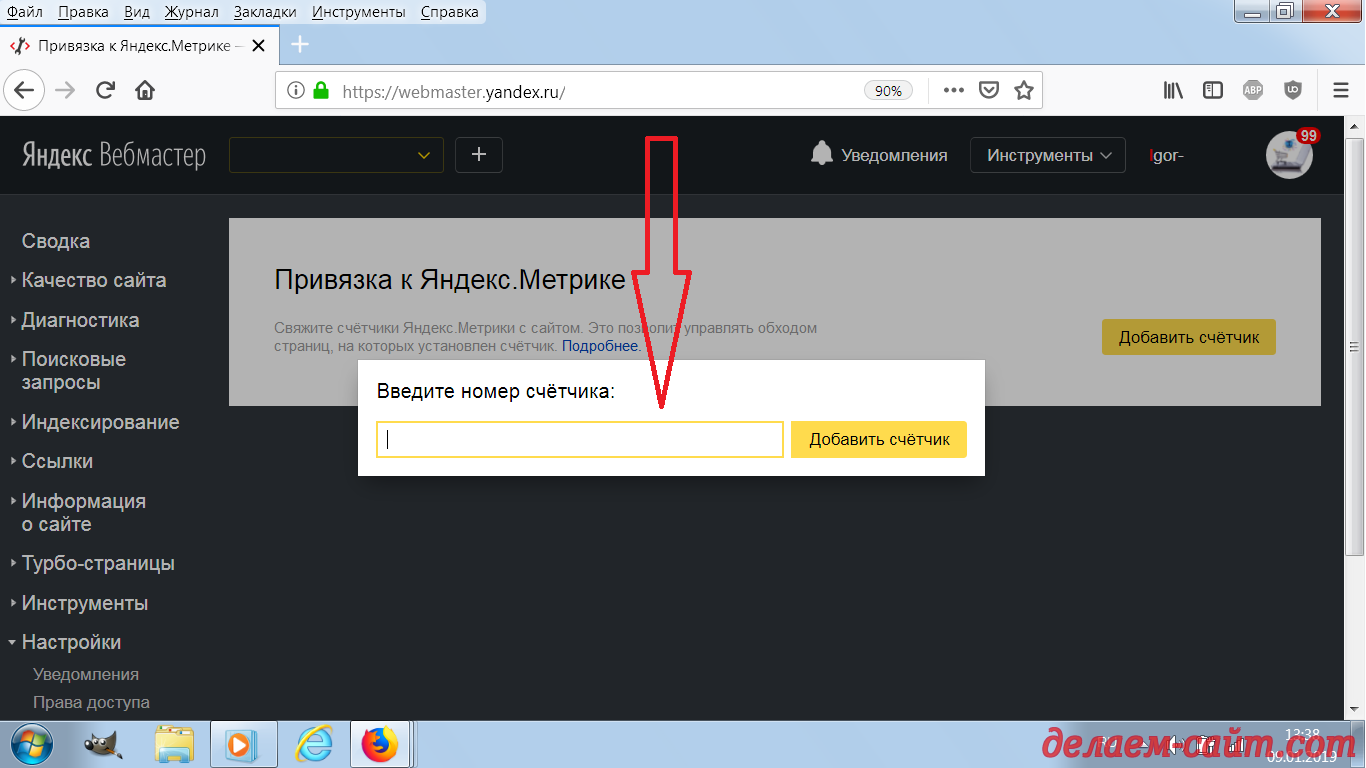Open the browser Home page icon
The height and width of the screenshot is (768, 1366).
tap(145, 90)
